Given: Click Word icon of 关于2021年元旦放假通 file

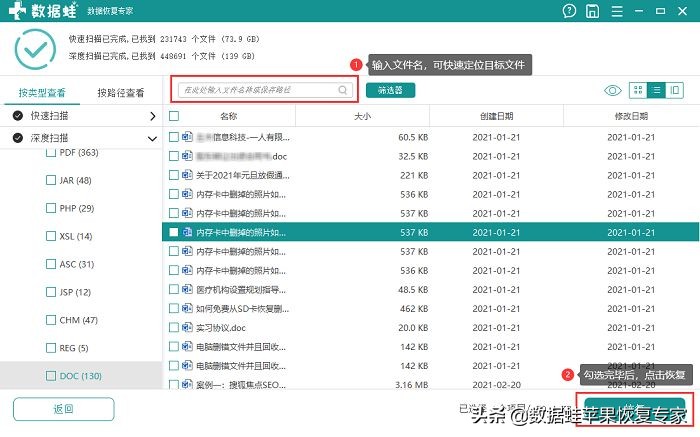Looking at the screenshot, I should (187, 175).
